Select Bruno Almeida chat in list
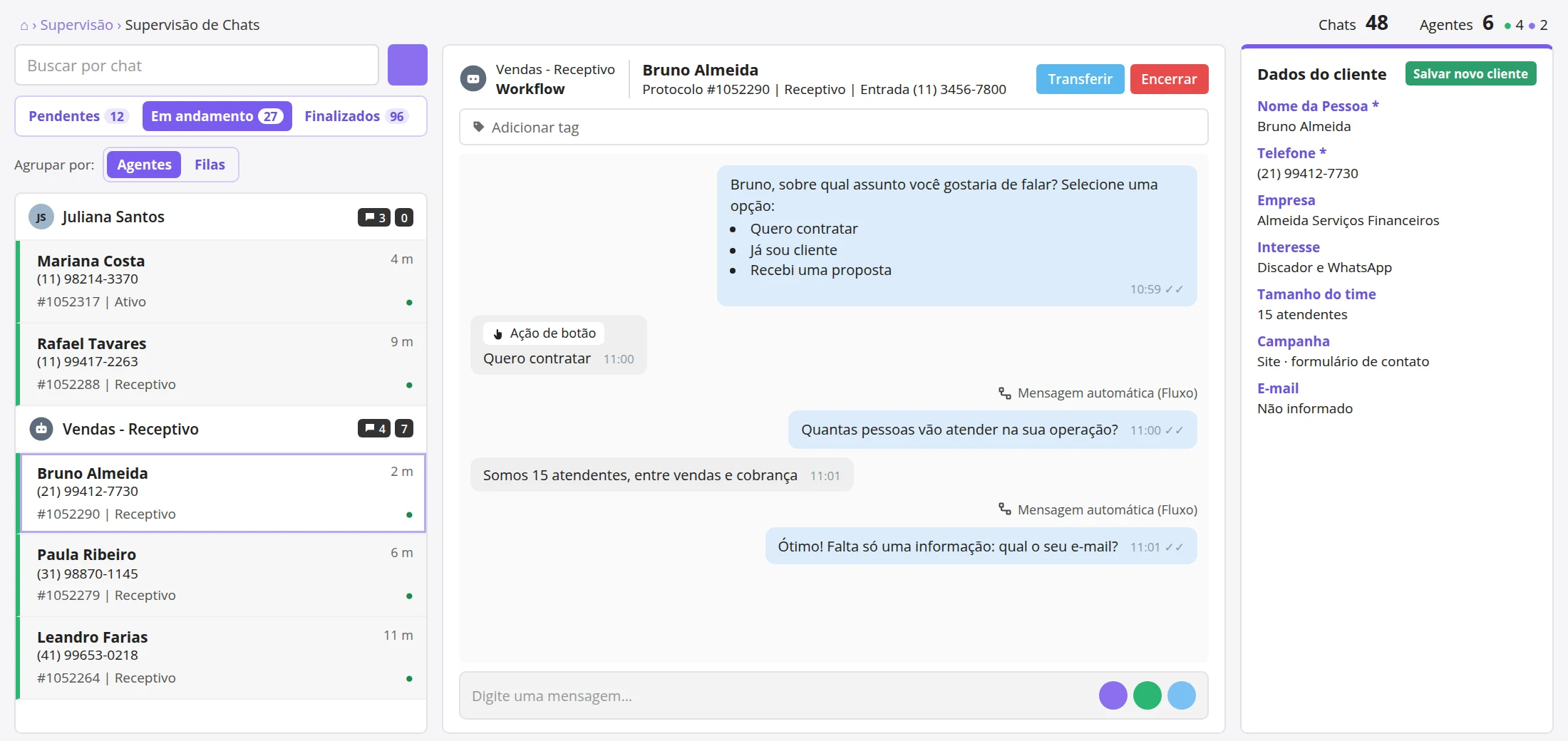This screenshot has width=1568, height=741. coord(222,493)
